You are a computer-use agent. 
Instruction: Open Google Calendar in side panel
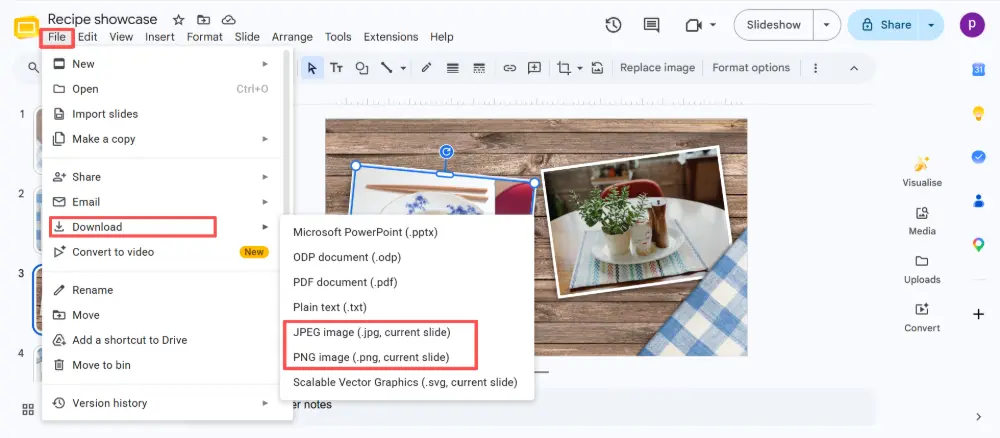coord(978,69)
